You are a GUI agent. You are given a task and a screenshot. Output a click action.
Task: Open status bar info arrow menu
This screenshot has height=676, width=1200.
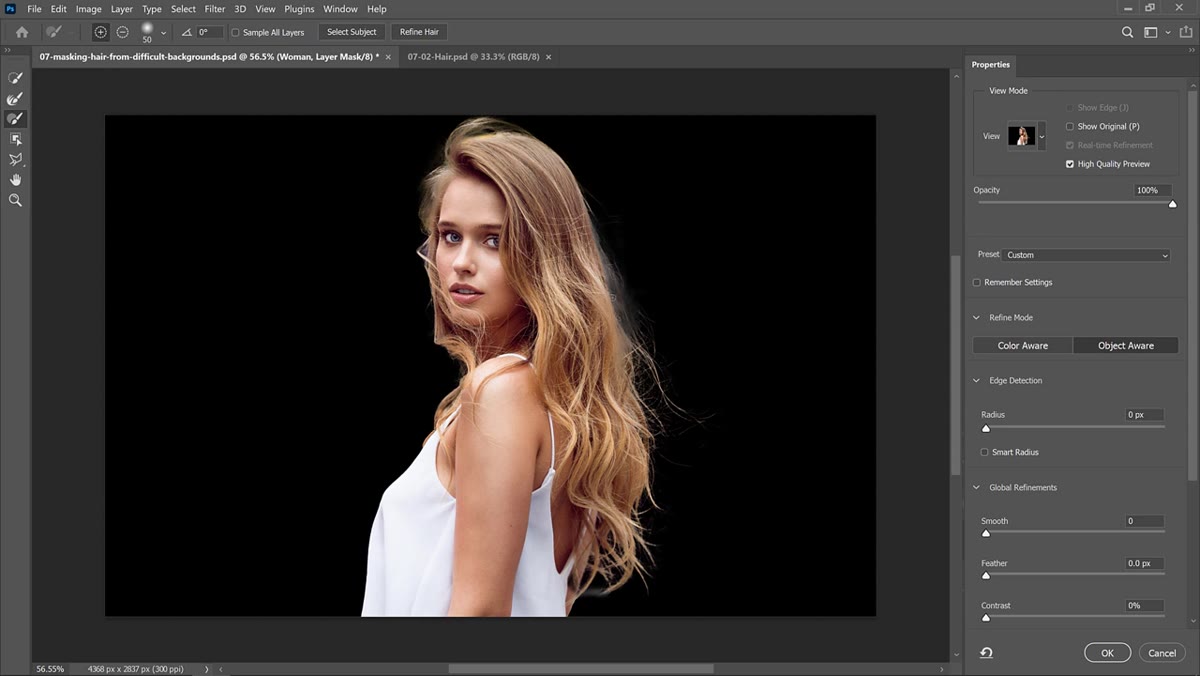pos(207,669)
